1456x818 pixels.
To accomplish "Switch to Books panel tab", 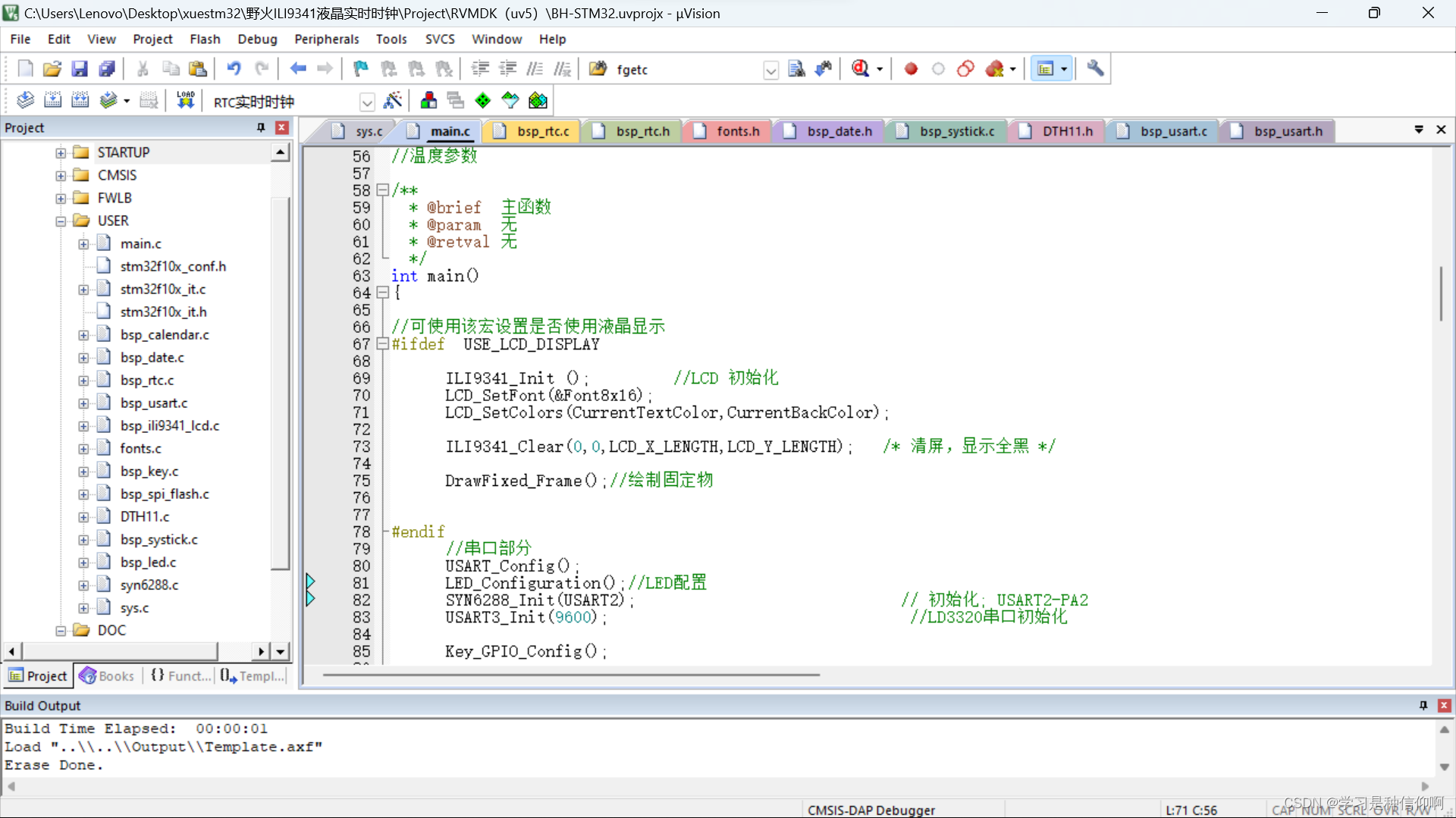I will point(107,675).
